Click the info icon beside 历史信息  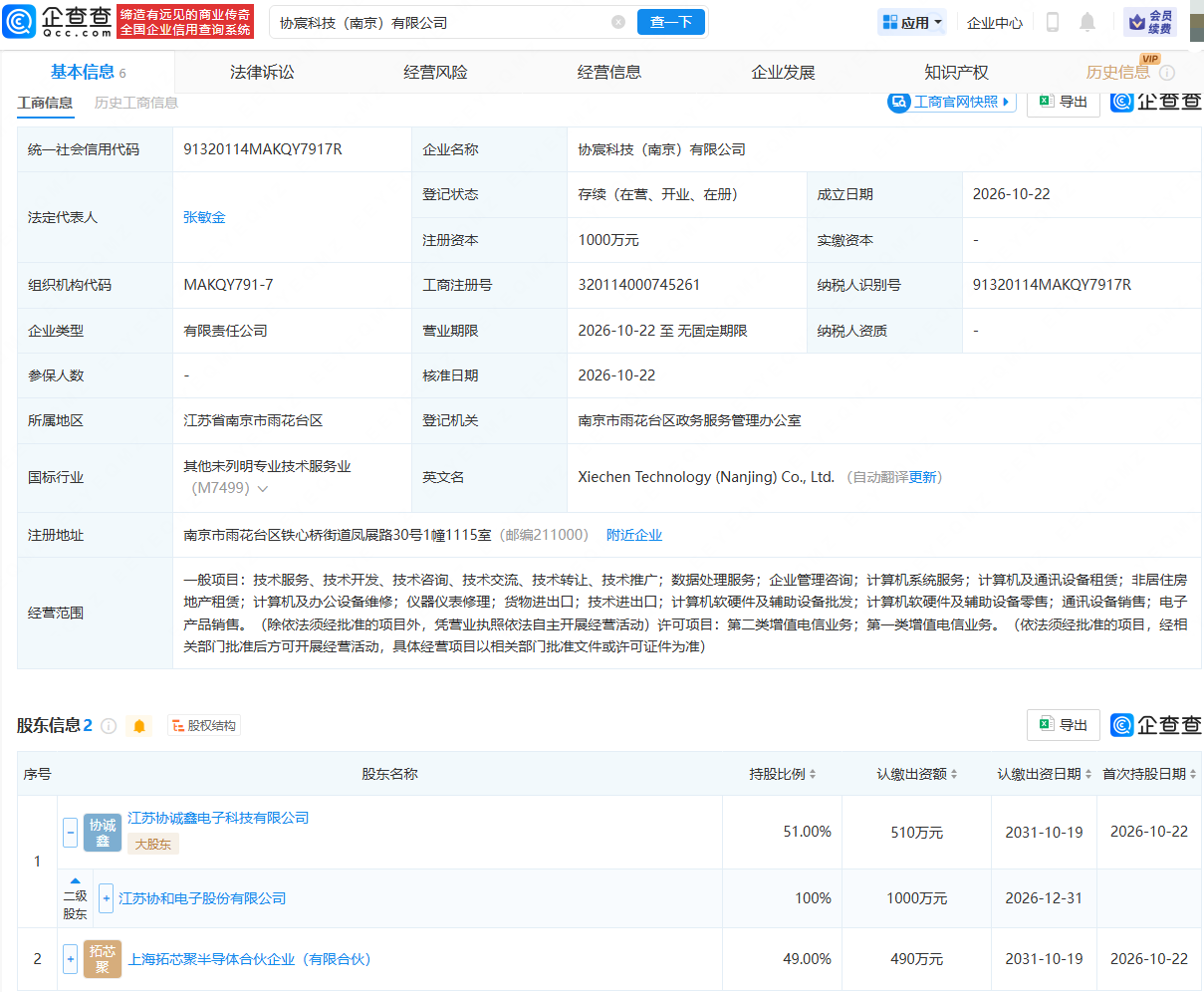click(1167, 73)
